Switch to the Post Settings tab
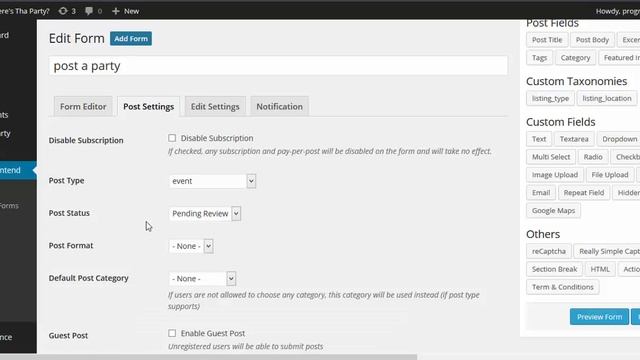This screenshot has width=640, height=360. pos(149,107)
